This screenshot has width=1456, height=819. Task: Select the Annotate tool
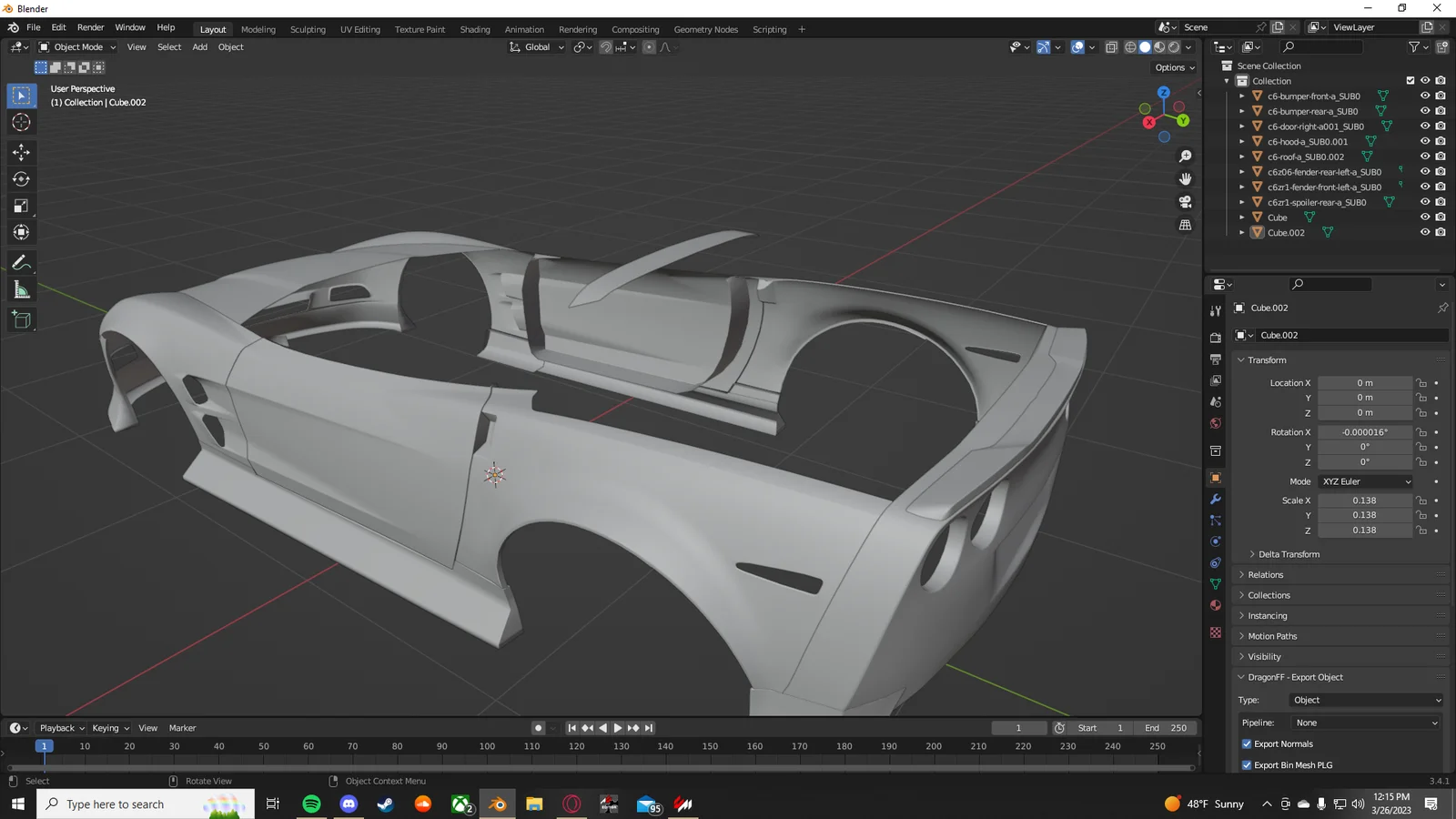click(x=21, y=263)
